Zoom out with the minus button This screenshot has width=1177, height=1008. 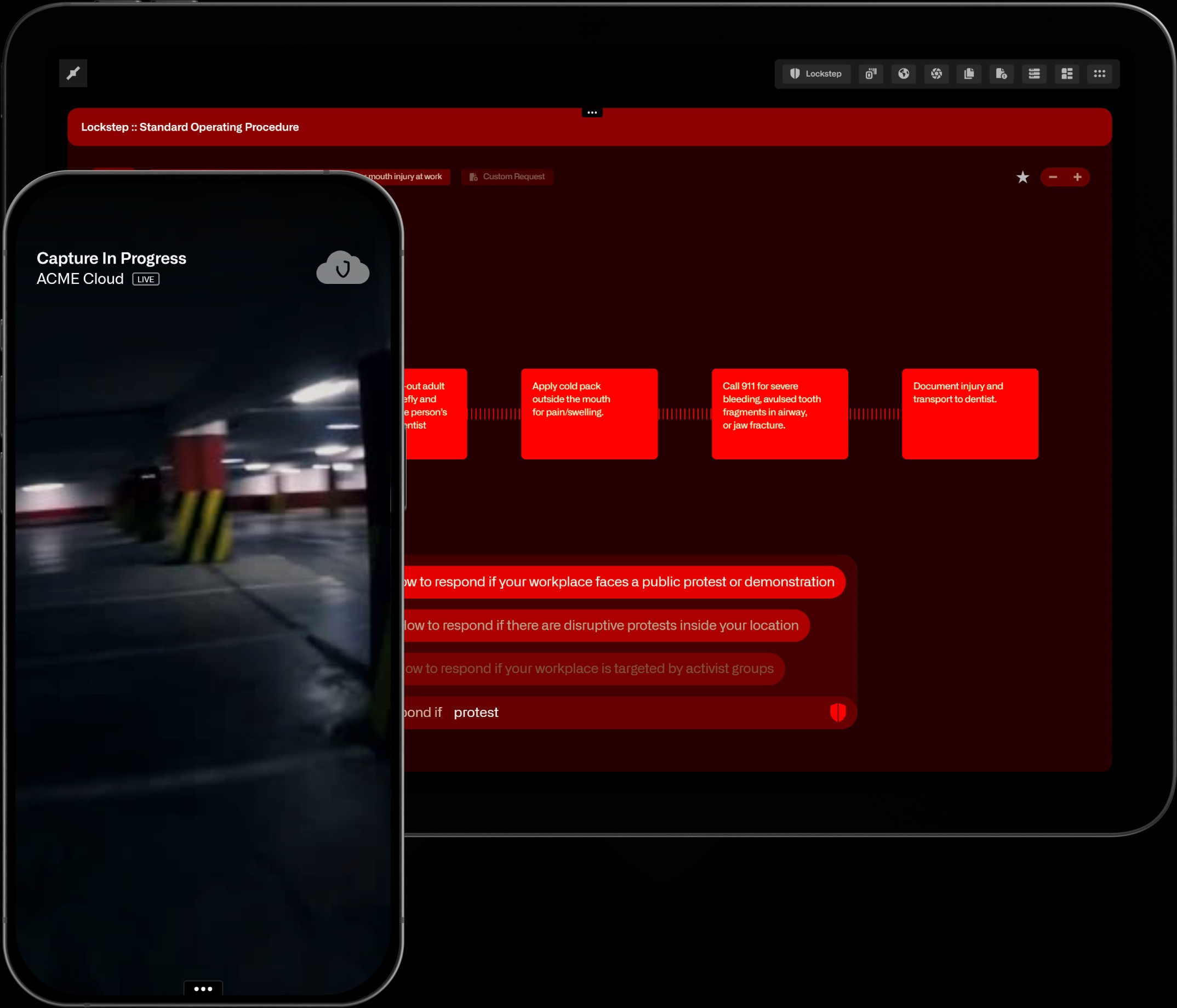coord(1053,177)
